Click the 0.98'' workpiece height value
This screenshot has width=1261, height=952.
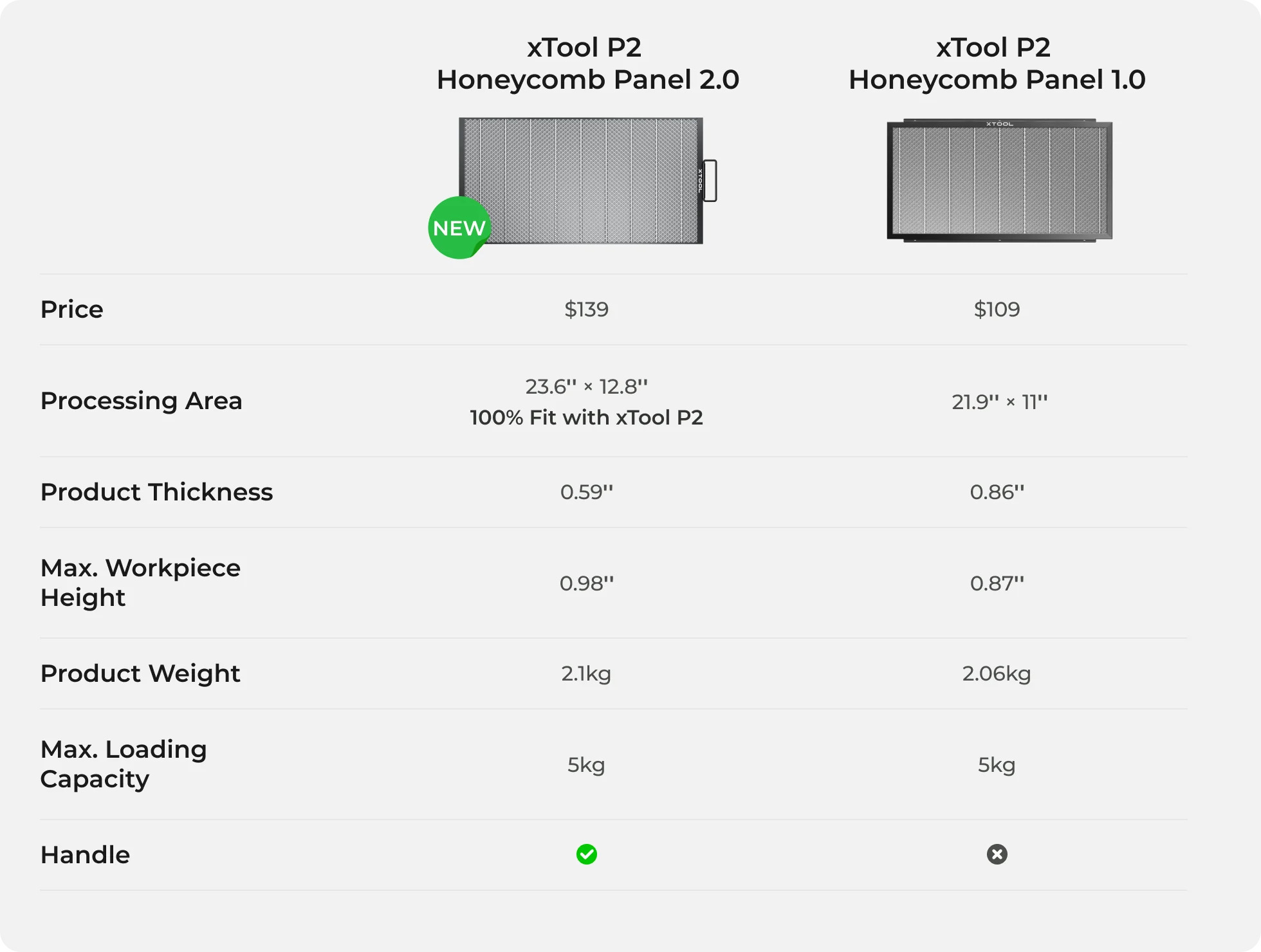click(586, 583)
